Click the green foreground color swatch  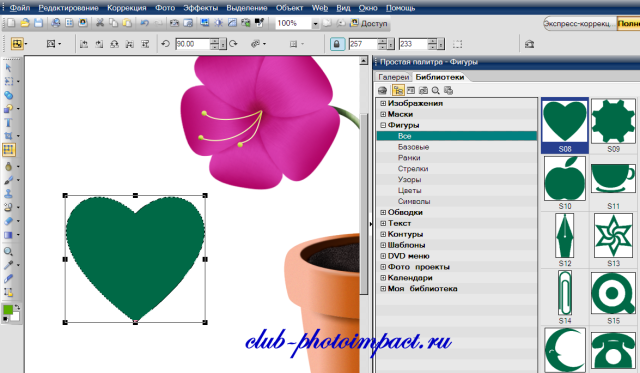click(x=8, y=310)
